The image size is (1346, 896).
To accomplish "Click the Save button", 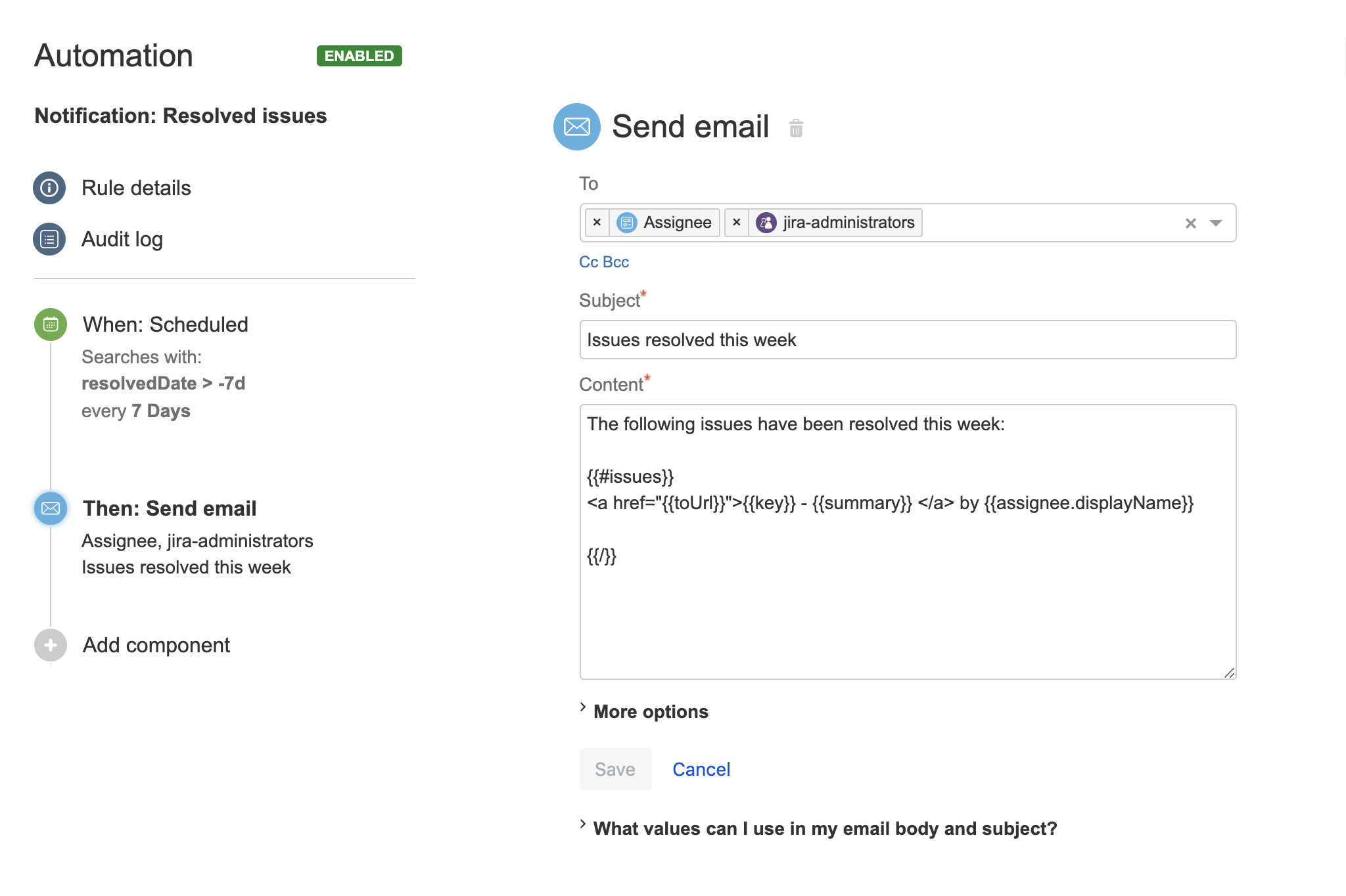I will (x=615, y=769).
